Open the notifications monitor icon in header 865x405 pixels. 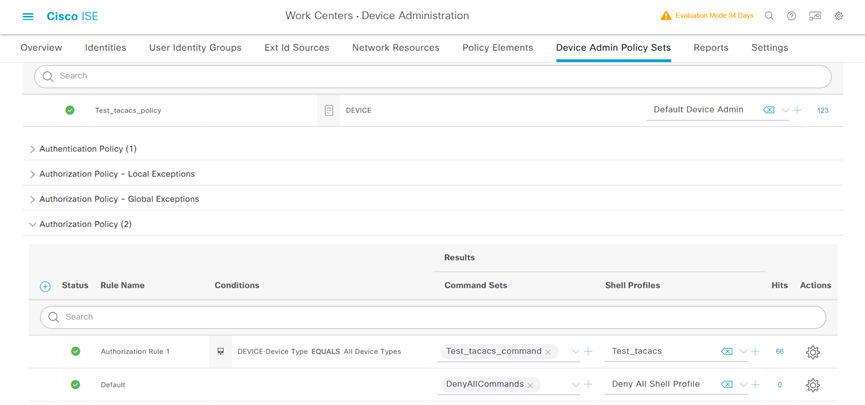[815, 16]
